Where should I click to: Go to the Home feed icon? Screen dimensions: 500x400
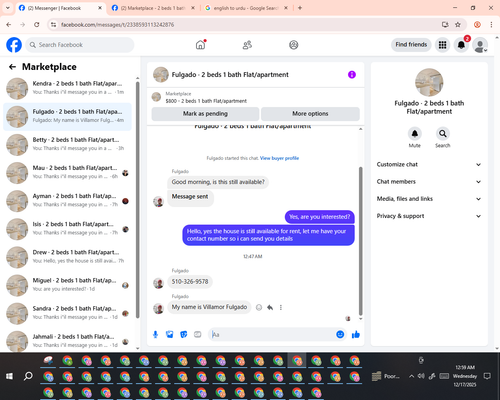201,45
